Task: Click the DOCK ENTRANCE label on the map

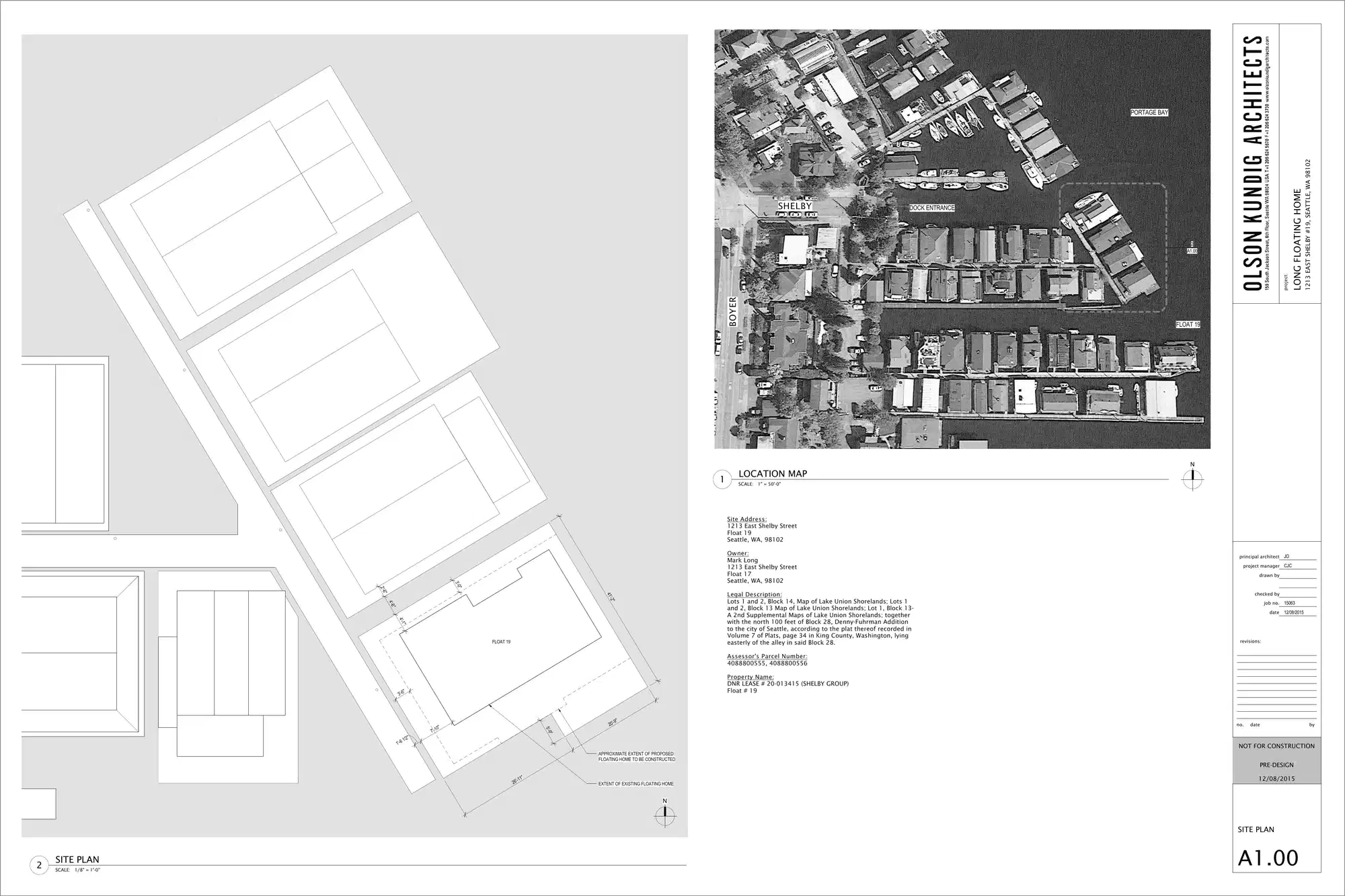Action: click(931, 208)
